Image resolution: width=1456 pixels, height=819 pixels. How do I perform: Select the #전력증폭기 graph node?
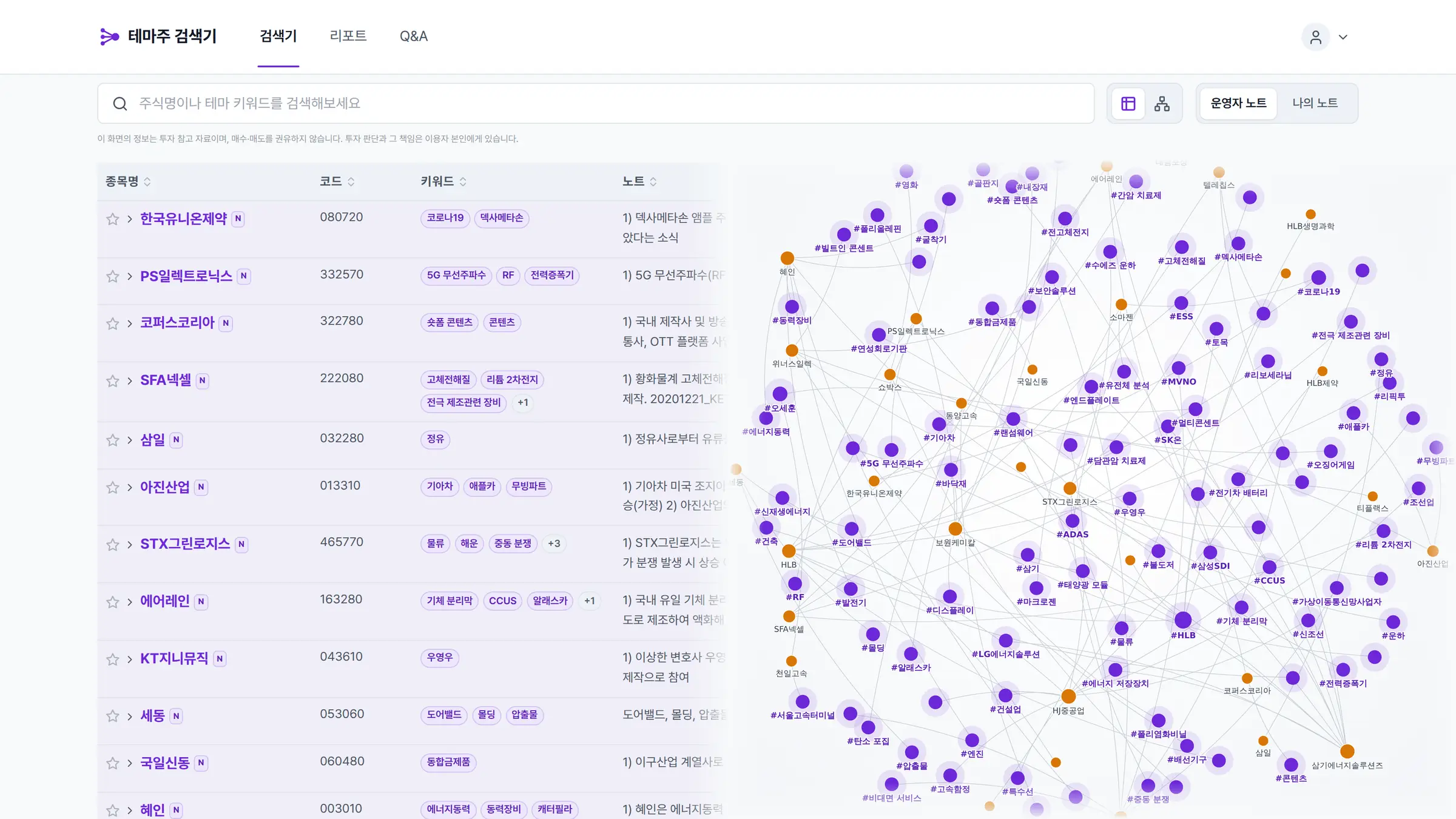tap(1343, 670)
